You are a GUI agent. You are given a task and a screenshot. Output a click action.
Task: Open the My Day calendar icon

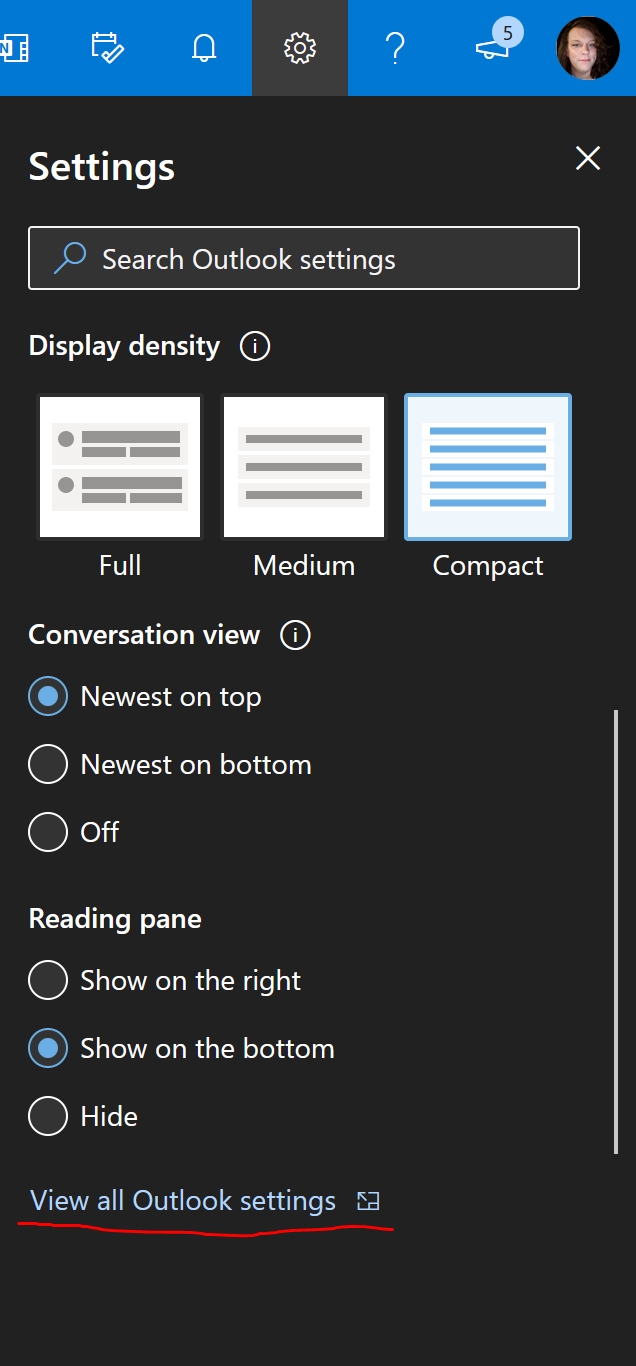[107, 48]
